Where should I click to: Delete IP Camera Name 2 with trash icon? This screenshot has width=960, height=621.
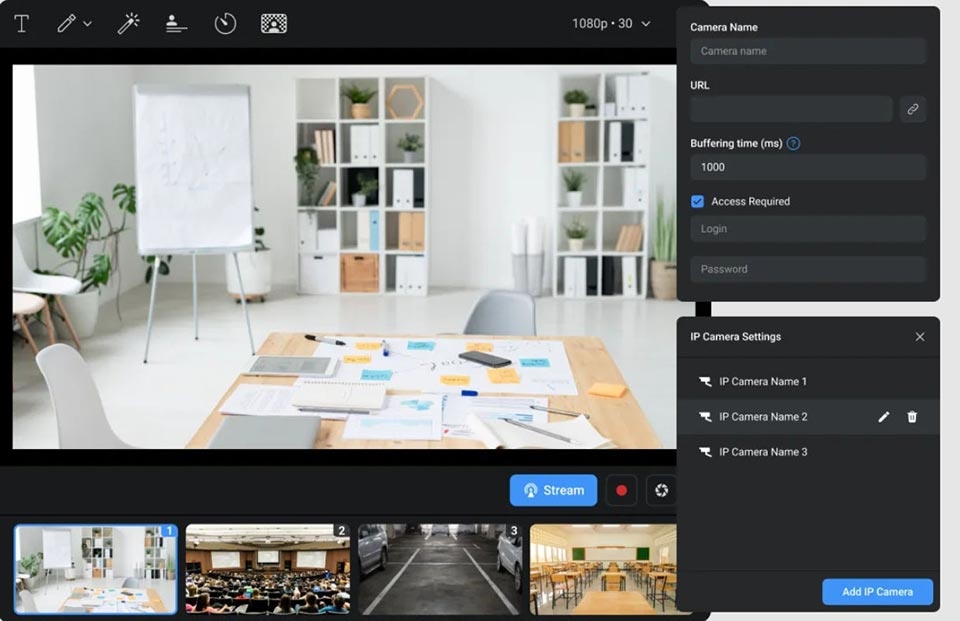912,417
